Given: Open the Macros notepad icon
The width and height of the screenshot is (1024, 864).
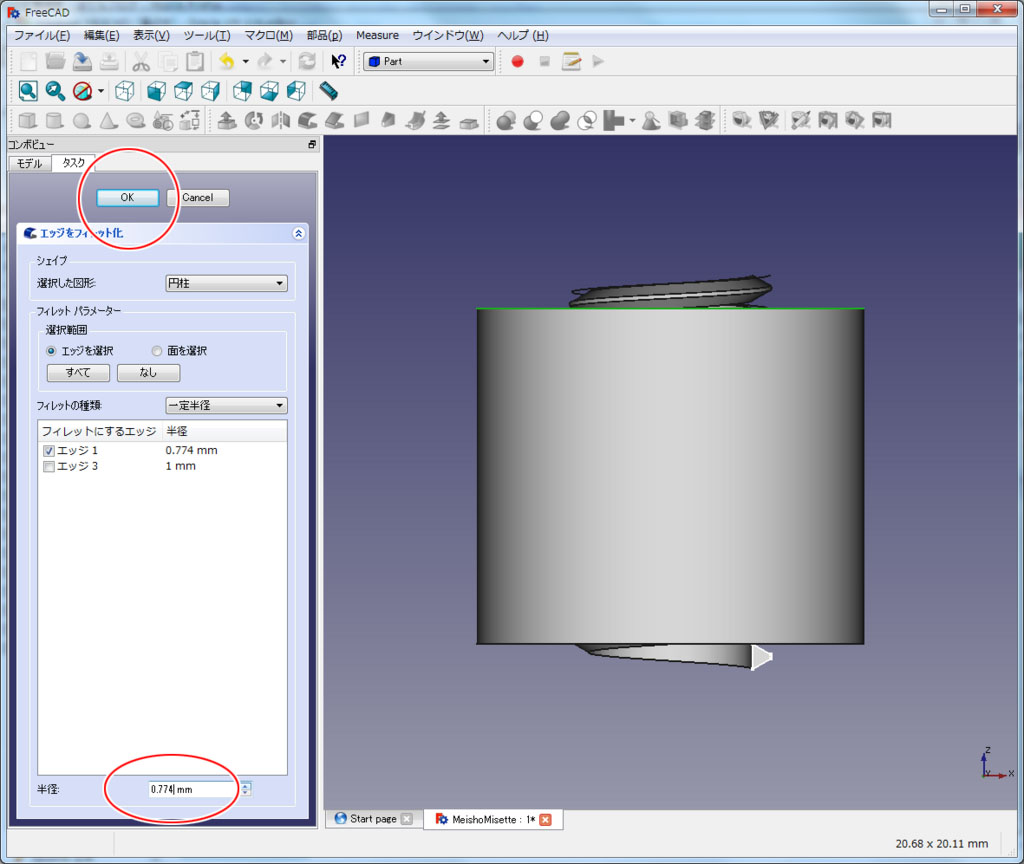Looking at the screenshot, I should pos(571,61).
